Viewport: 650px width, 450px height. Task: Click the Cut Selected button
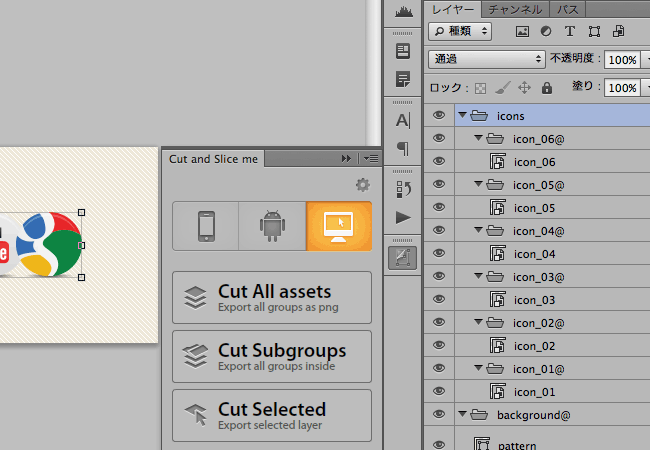(272, 415)
